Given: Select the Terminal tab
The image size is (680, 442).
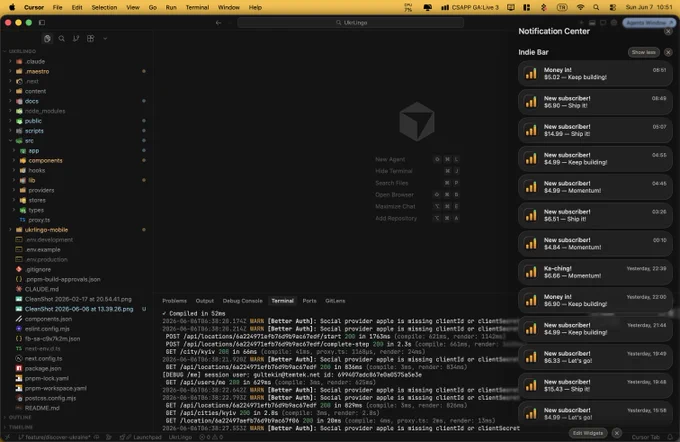Looking at the screenshot, I should (x=282, y=301).
